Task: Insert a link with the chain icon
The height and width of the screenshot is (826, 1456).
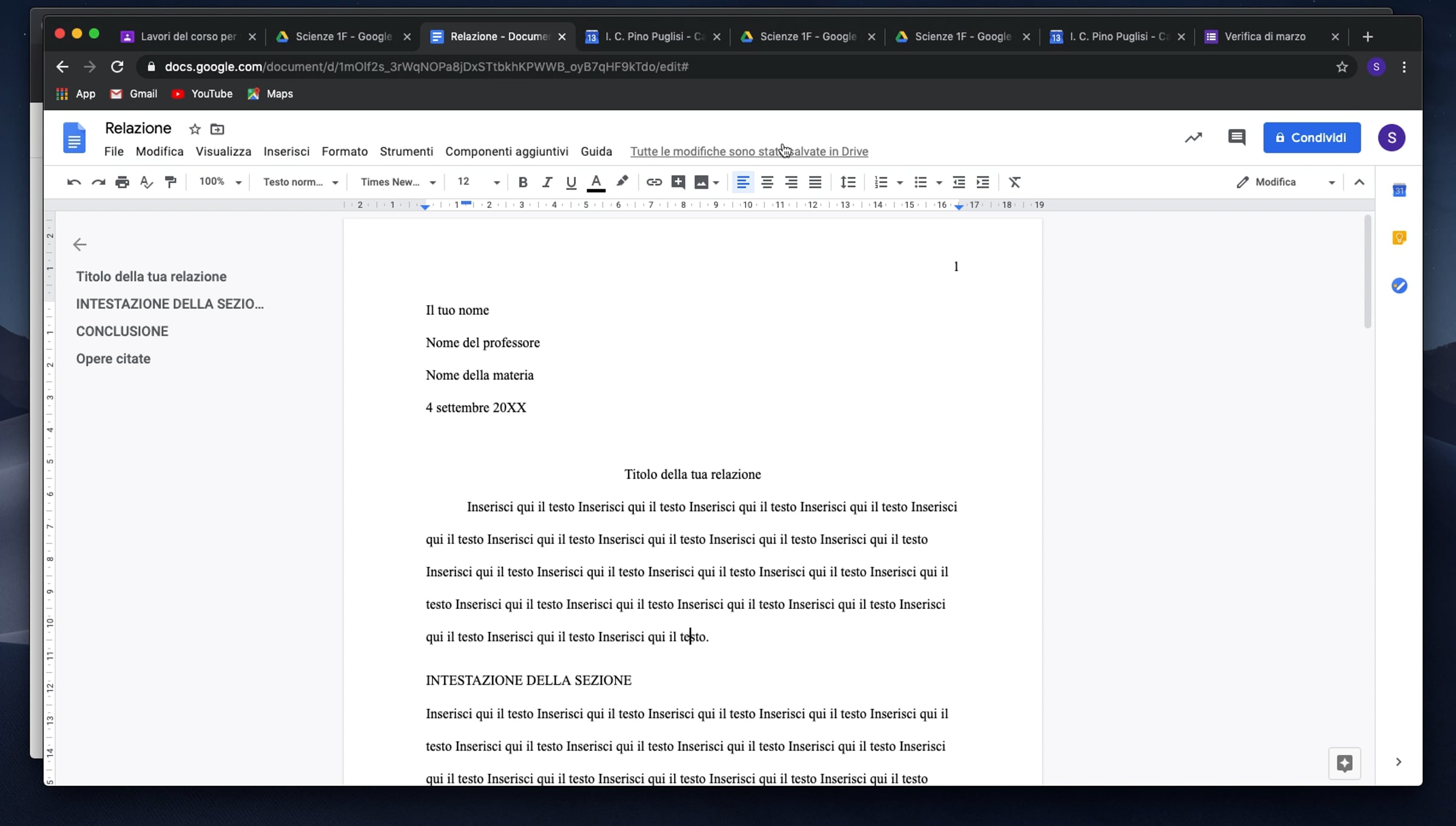Action: (653, 182)
